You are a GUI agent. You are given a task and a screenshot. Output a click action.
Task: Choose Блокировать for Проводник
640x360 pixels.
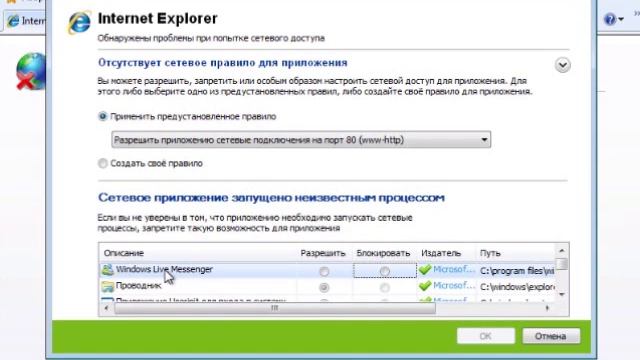(x=384, y=288)
